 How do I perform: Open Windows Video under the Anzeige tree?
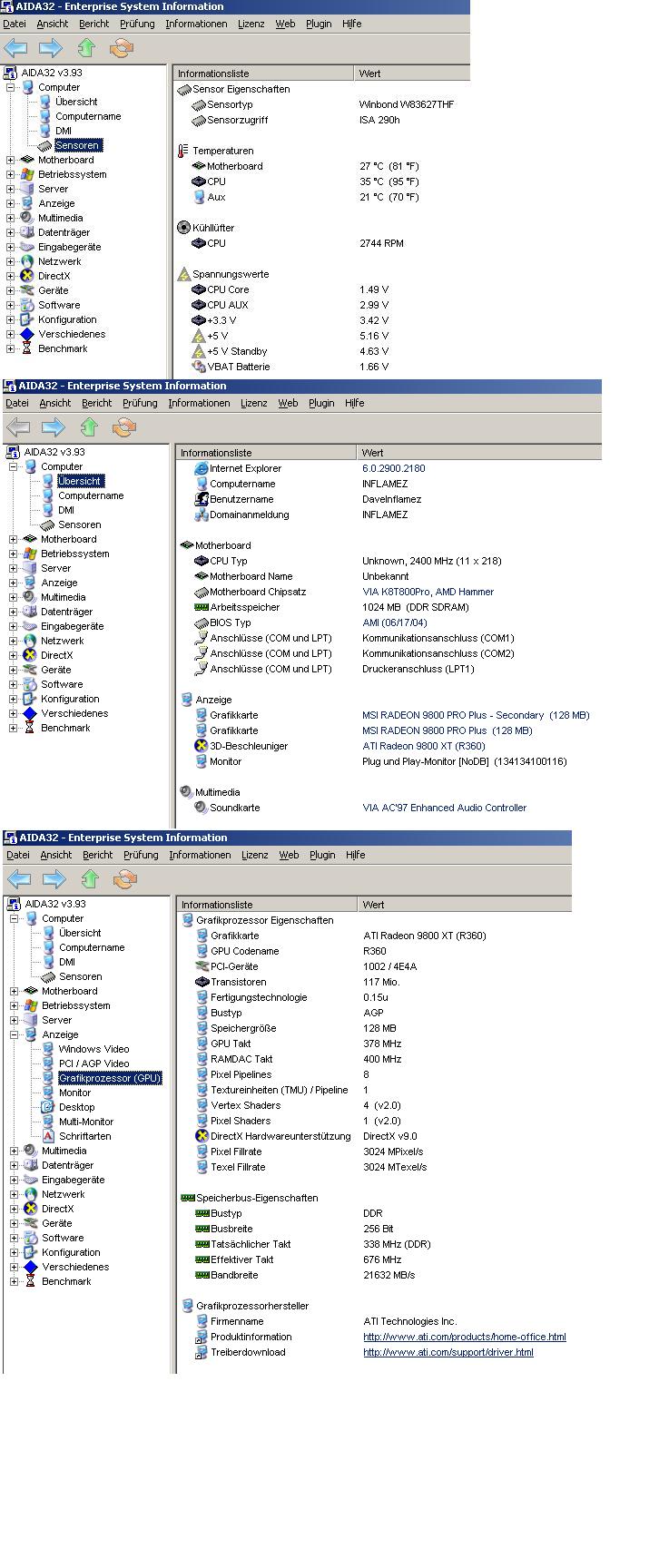(93, 1049)
